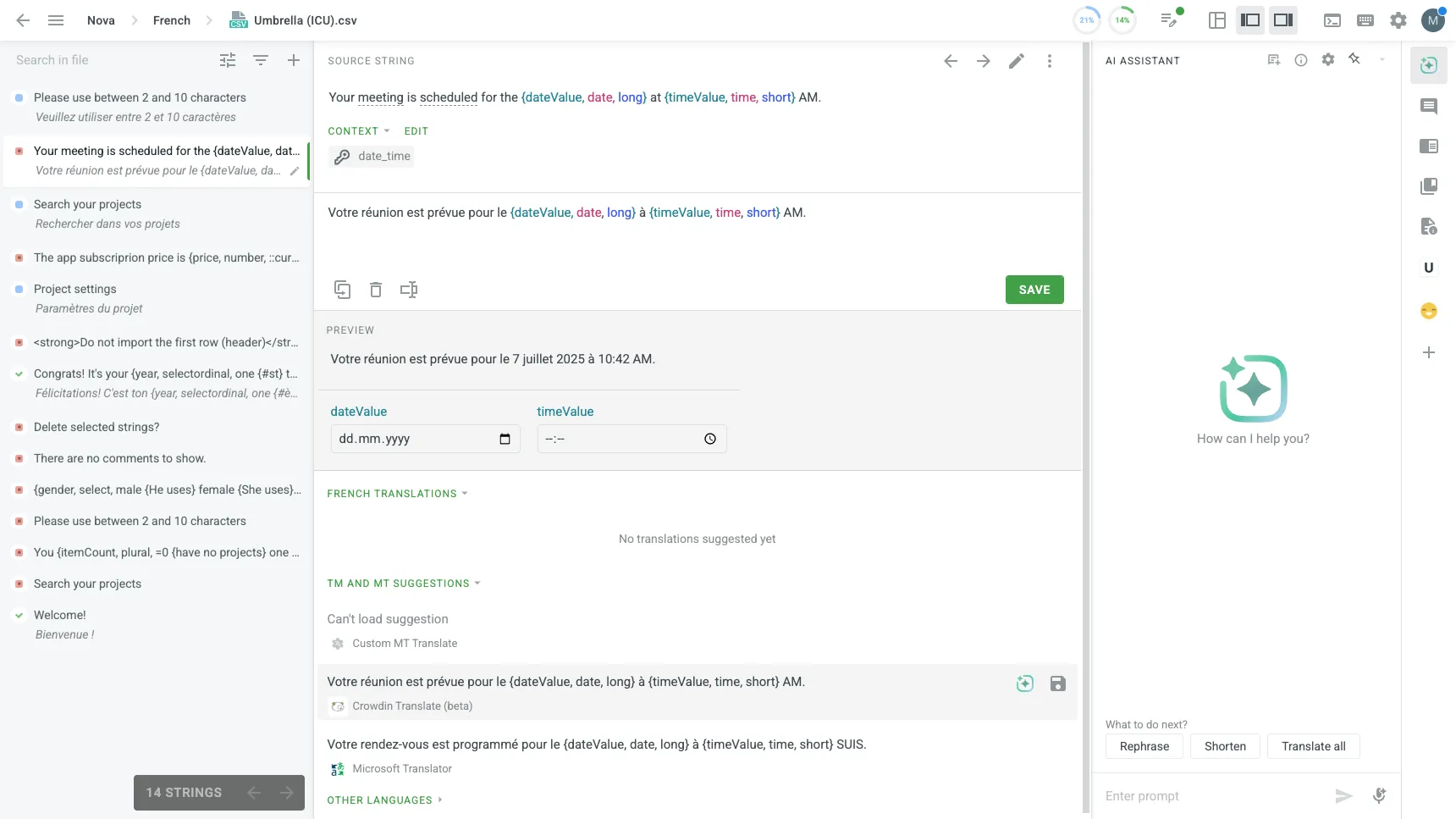
Task: Activate voice input with the microphone icon
Action: 1380,796
